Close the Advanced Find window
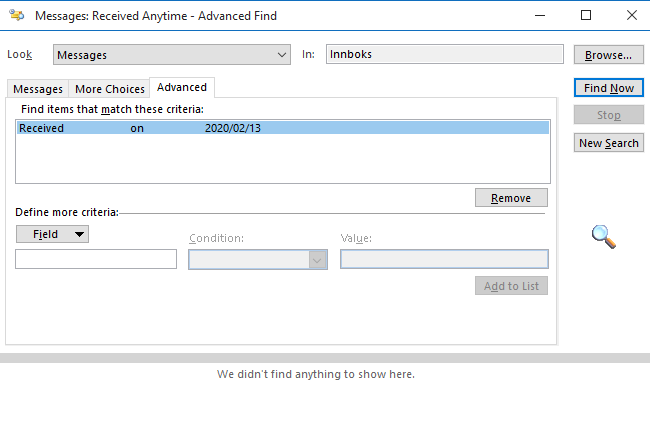Image resolution: width=650 pixels, height=430 pixels. click(x=630, y=16)
